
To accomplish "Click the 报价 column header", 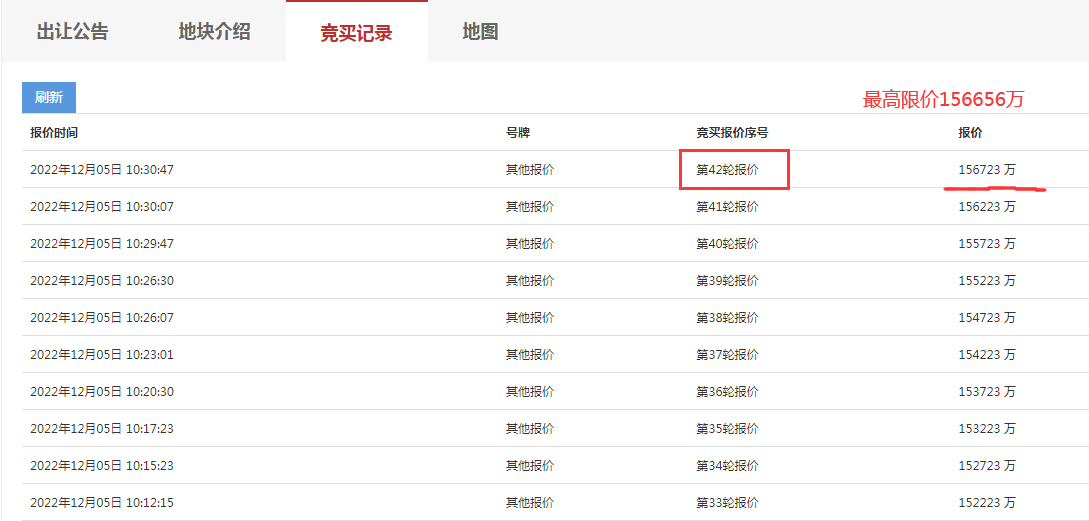I will pyautogui.click(x=970, y=133).
